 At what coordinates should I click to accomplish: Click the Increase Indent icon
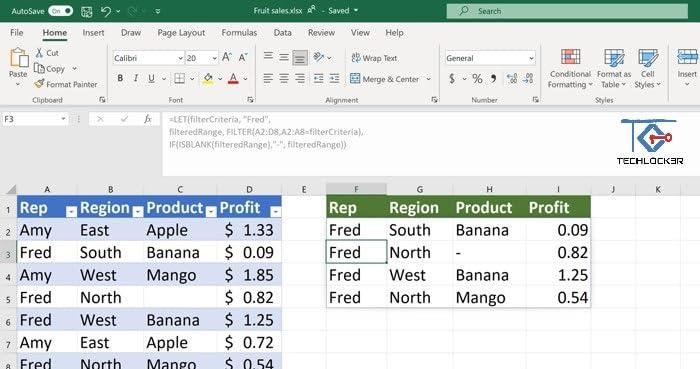point(334,79)
